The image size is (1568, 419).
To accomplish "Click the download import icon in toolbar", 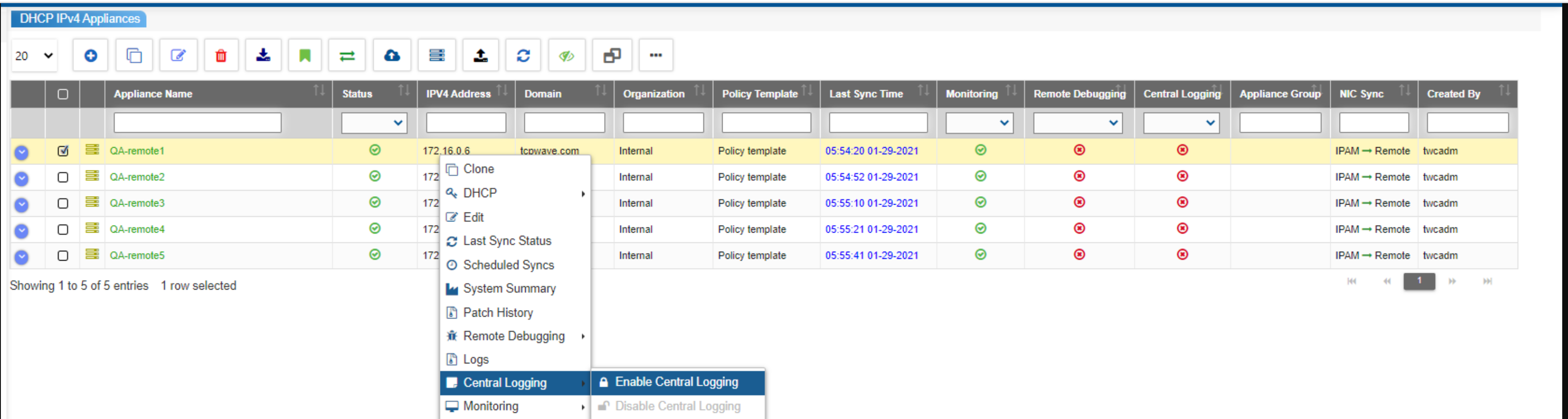I will click(x=263, y=56).
